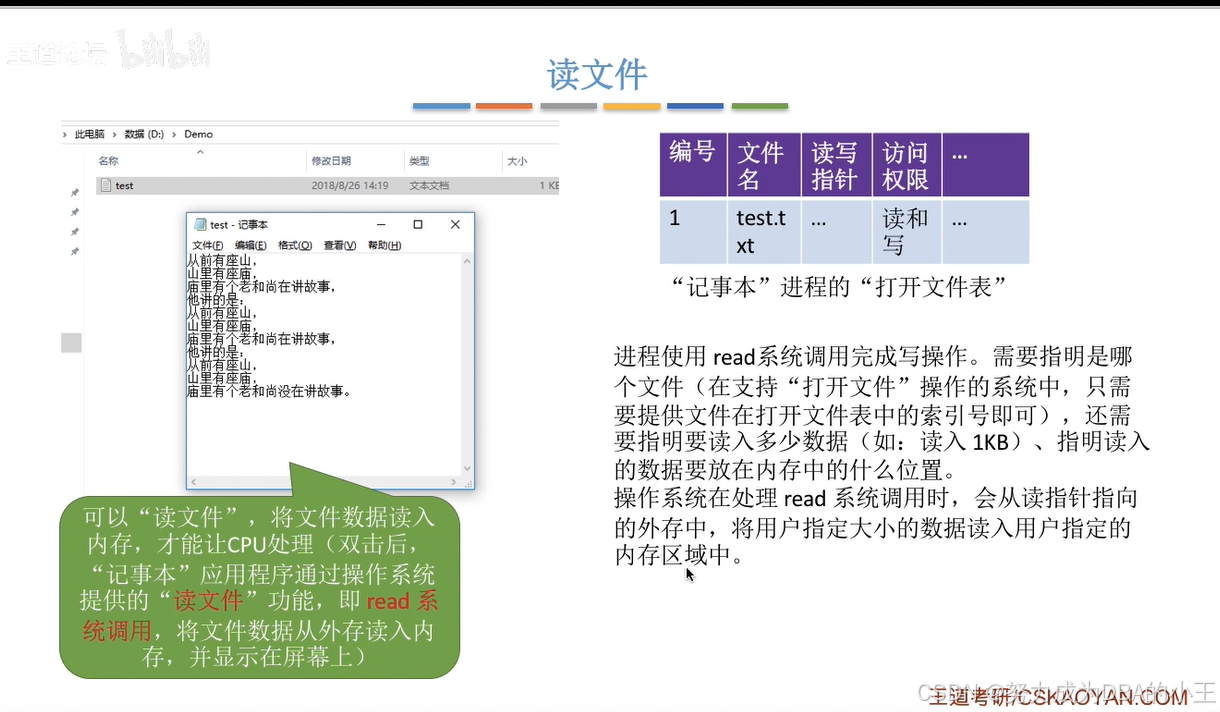Image resolution: width=1220 pixels, height=712 pixels.
Task: Click the test - 记事本 title bar text
Action: tap(239, 225)
